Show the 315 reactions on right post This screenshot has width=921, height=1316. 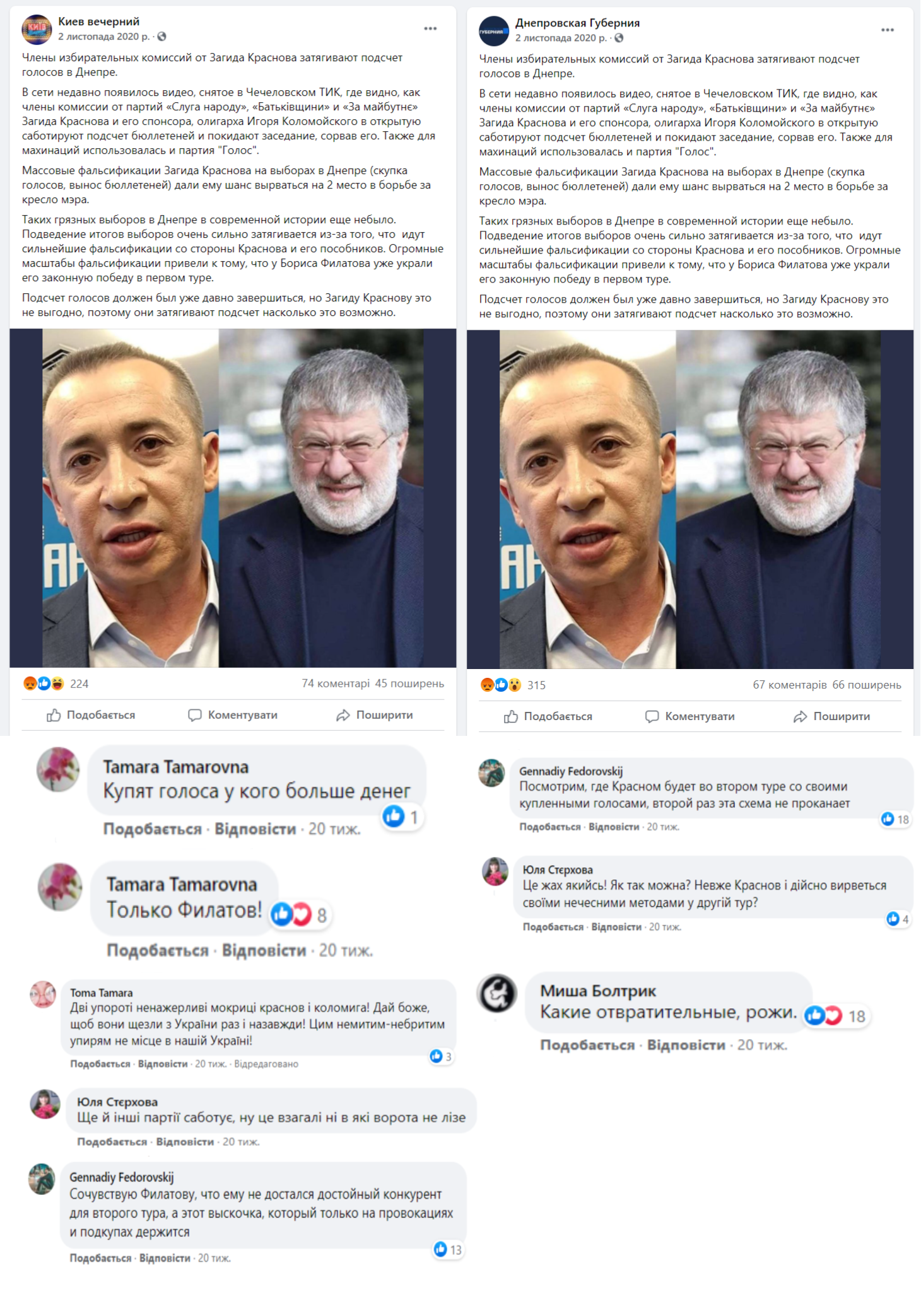(513, 685)
